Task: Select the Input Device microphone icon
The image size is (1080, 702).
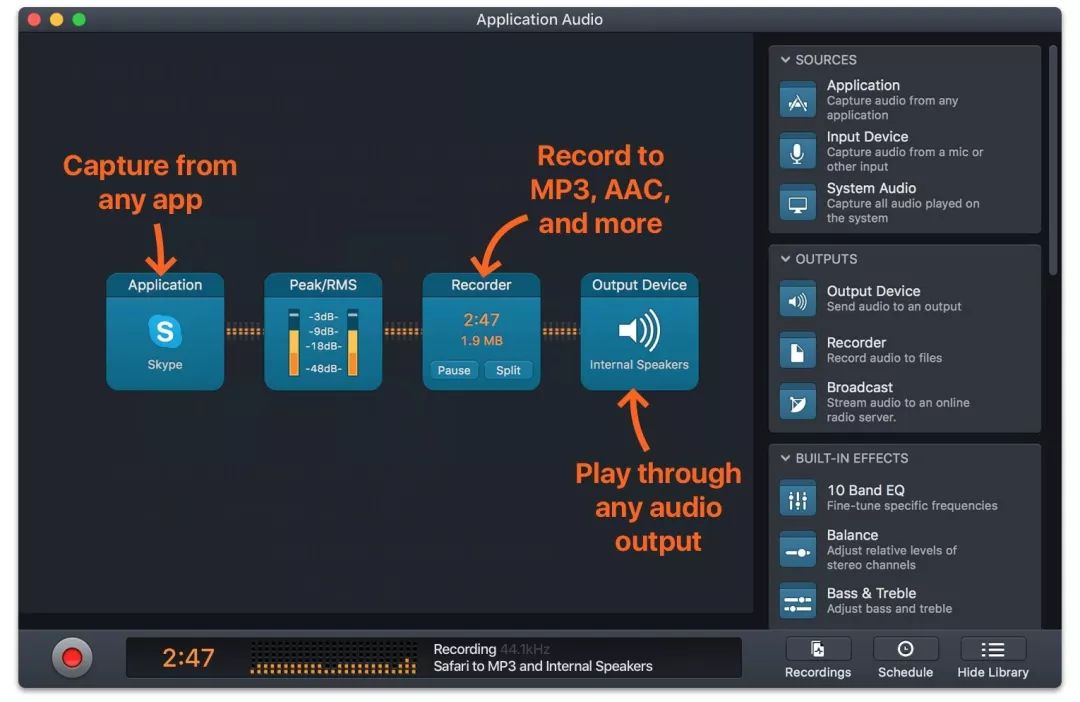Action: tap(797, 153)
